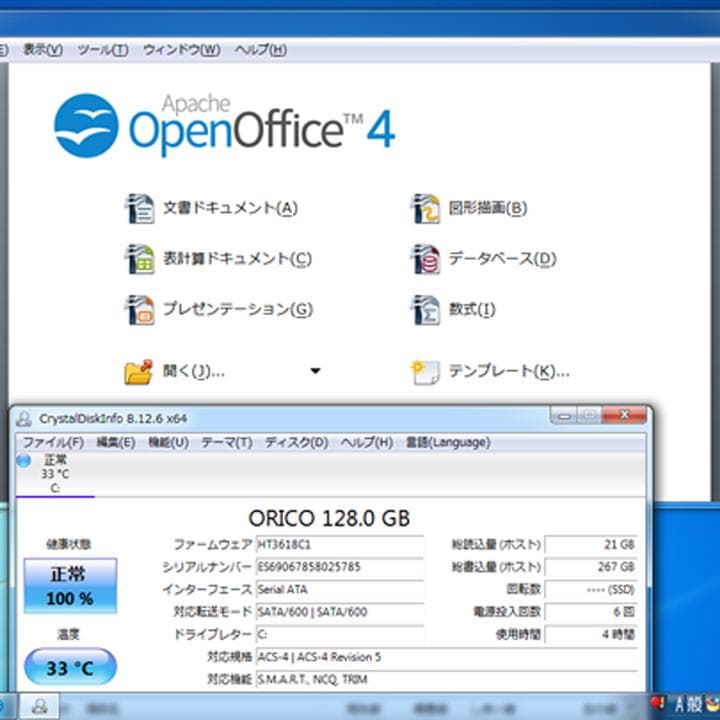Minimize the CrystalDiskInfo window
This screenshot has width=720, height=720.
(x=564, y=416)
